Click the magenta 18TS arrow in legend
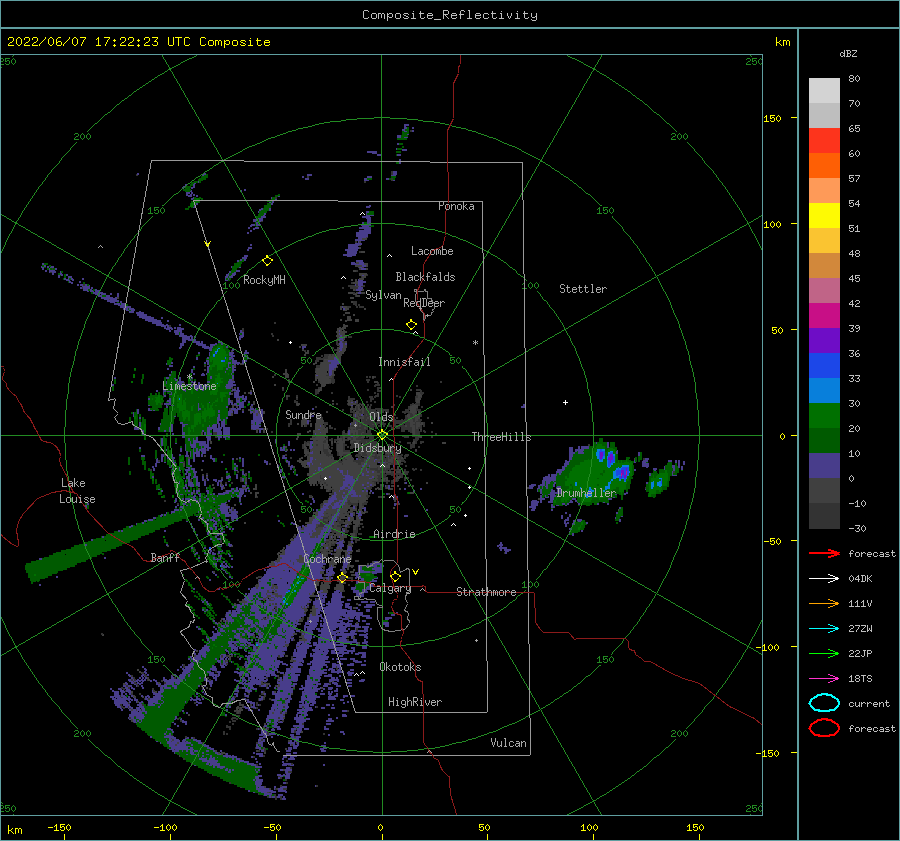 coord(824,679)
